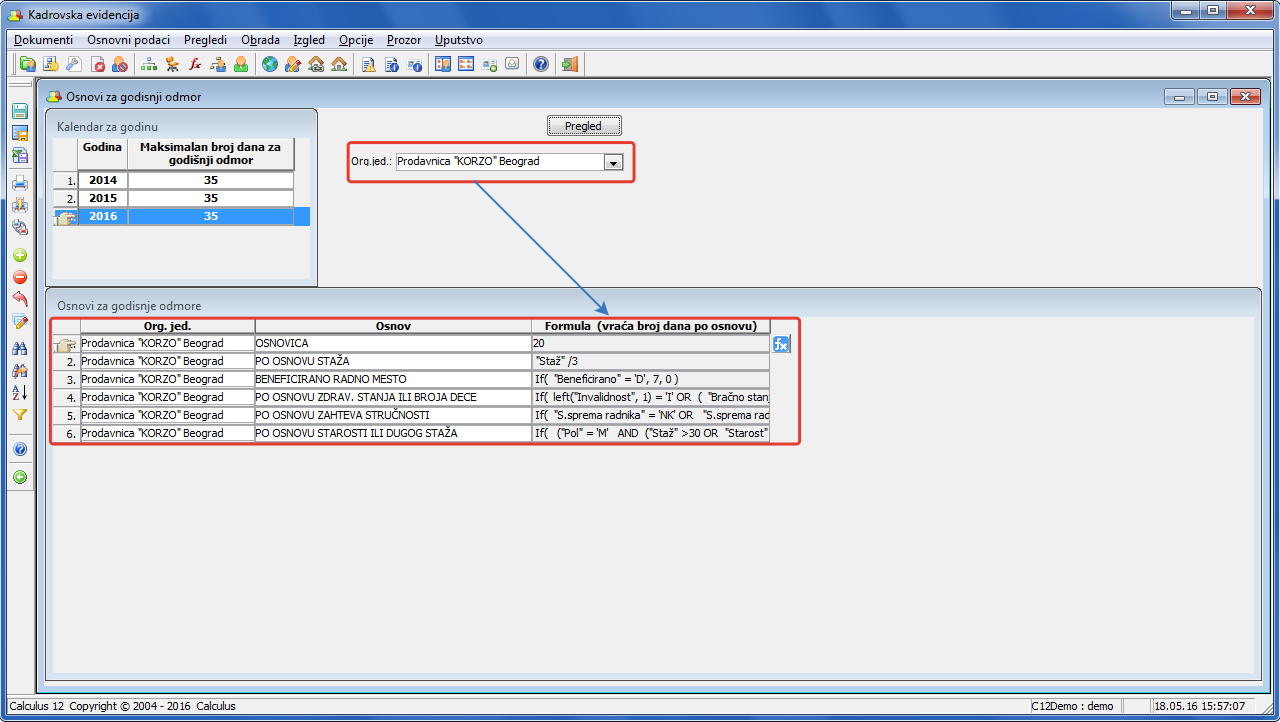This screenshot has width=1280, height=722.
Task: Open formula editor fx button beside OSNOVICA row
Action: tap(781, 344)
